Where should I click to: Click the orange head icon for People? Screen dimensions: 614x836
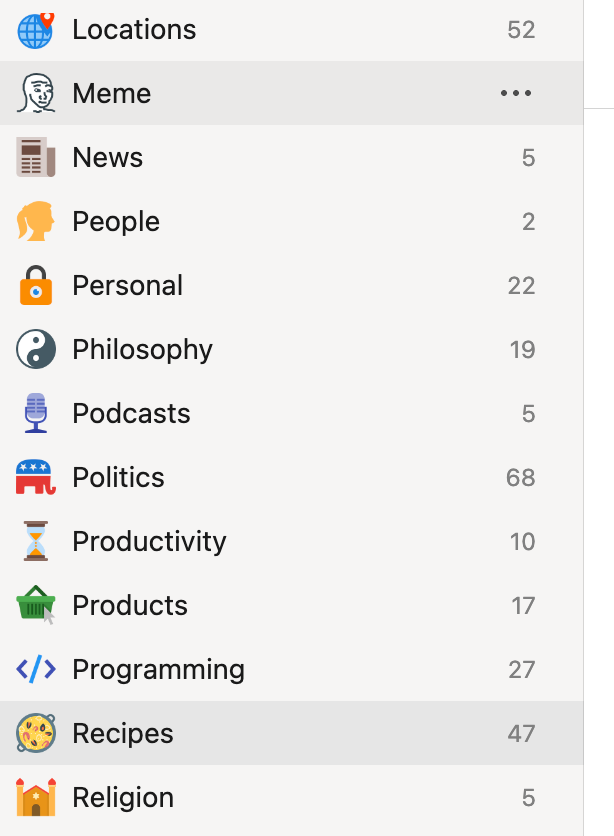36,221
